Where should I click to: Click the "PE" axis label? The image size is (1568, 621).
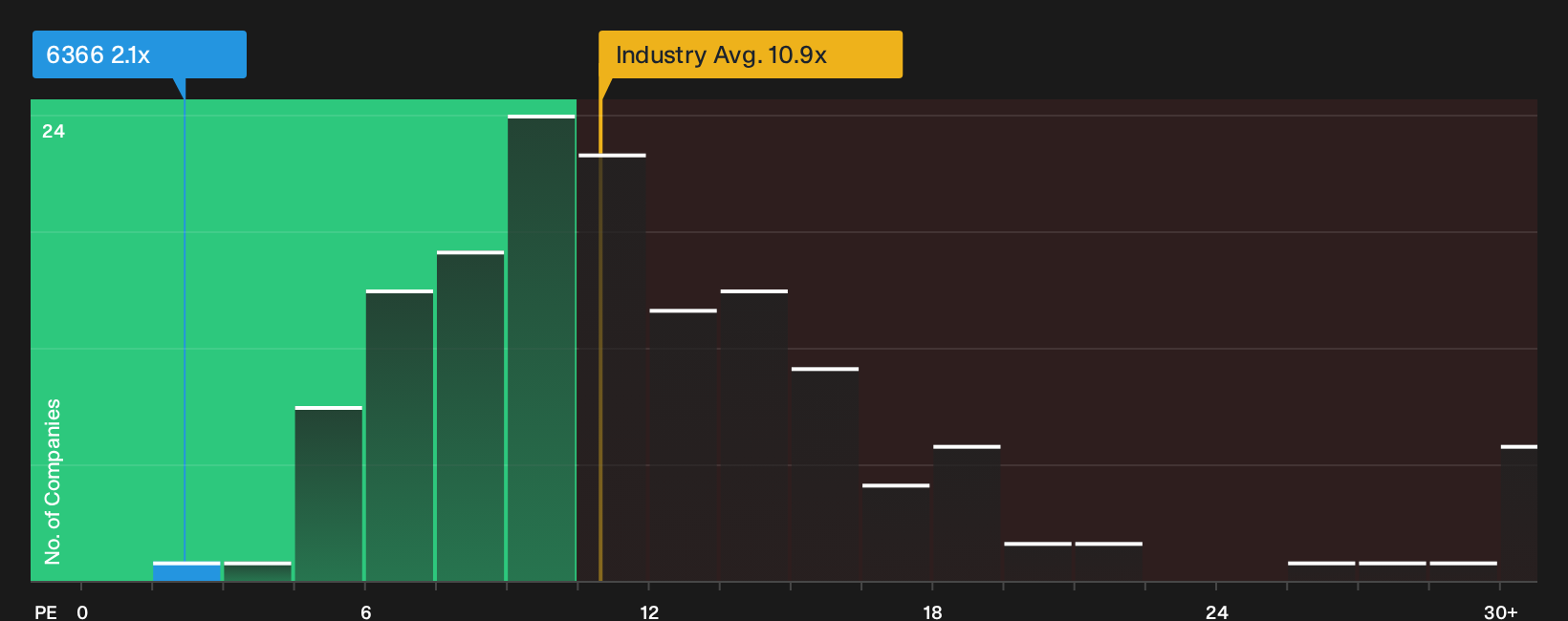point(46,612)
